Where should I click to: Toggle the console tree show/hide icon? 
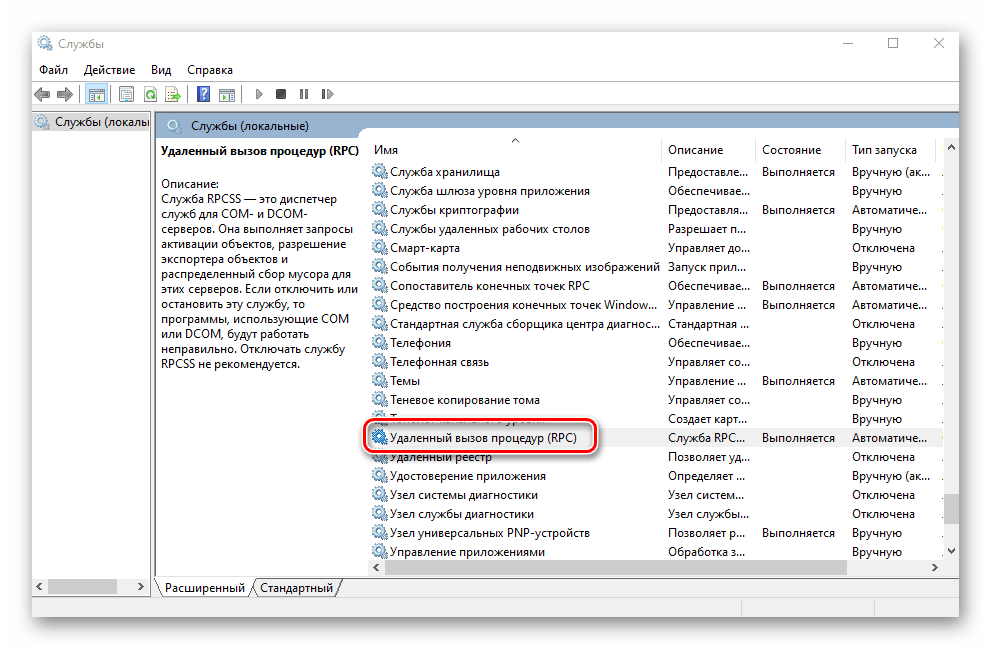pos(96,95)
